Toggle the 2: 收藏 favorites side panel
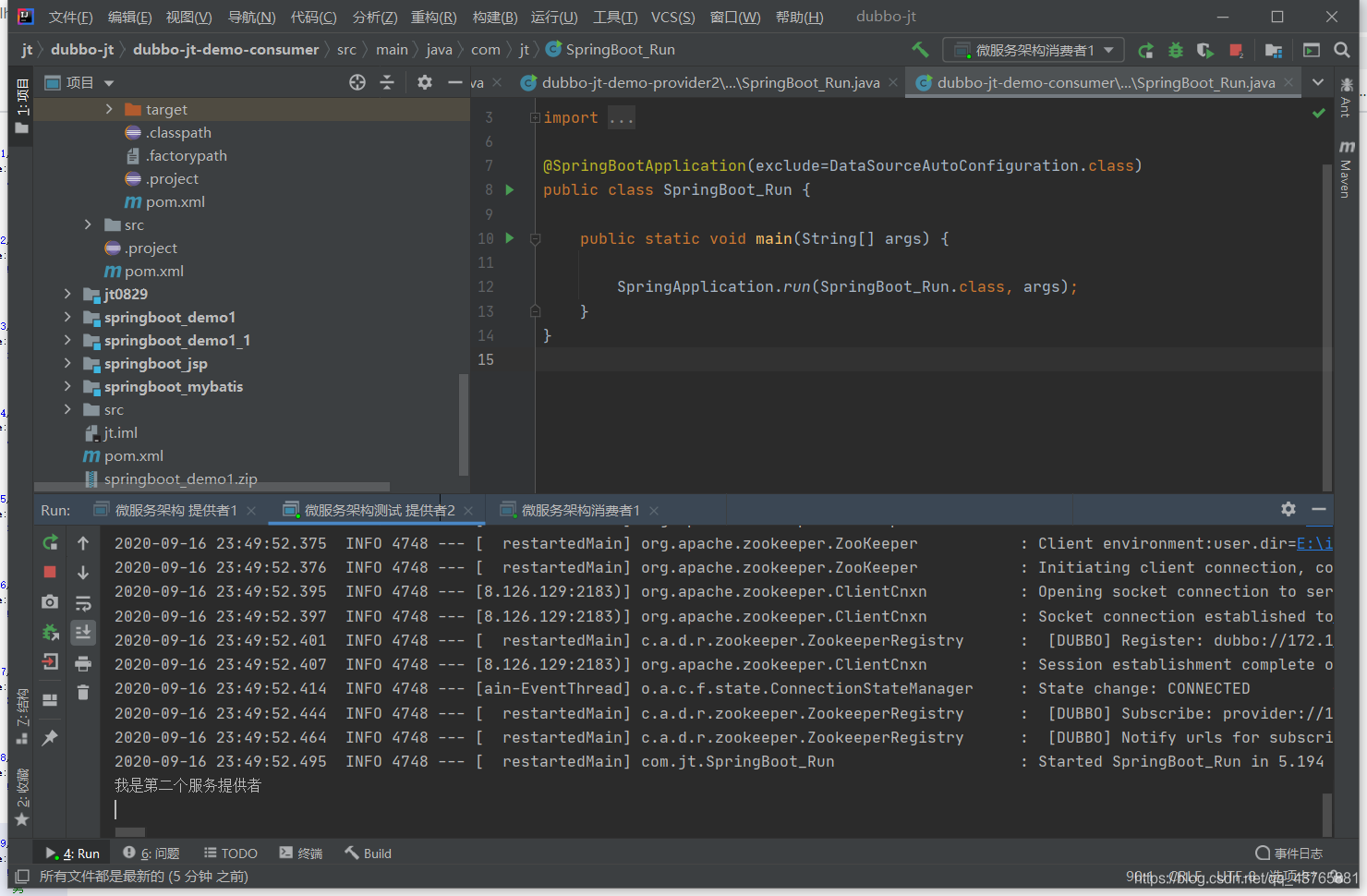The image size is (1367, 896). click(x=22, y=798)
